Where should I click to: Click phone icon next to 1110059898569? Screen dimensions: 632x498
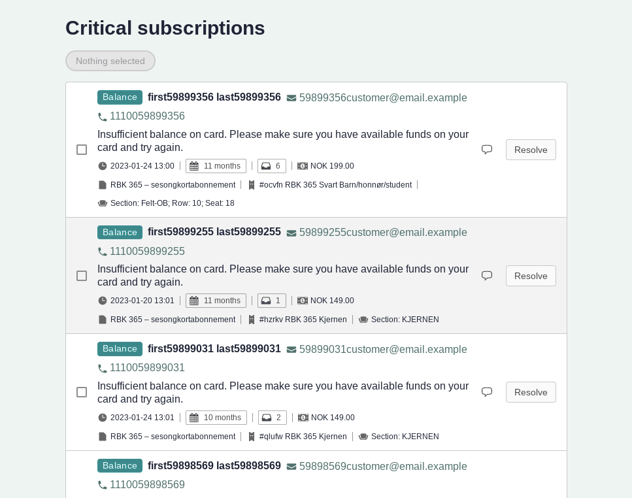coord(102,485)
